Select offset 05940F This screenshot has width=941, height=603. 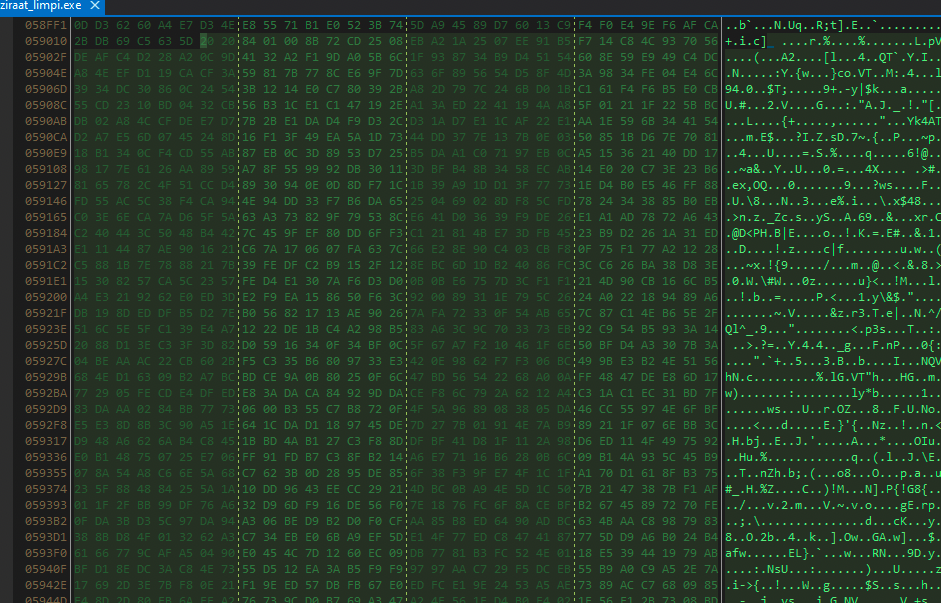46,569
